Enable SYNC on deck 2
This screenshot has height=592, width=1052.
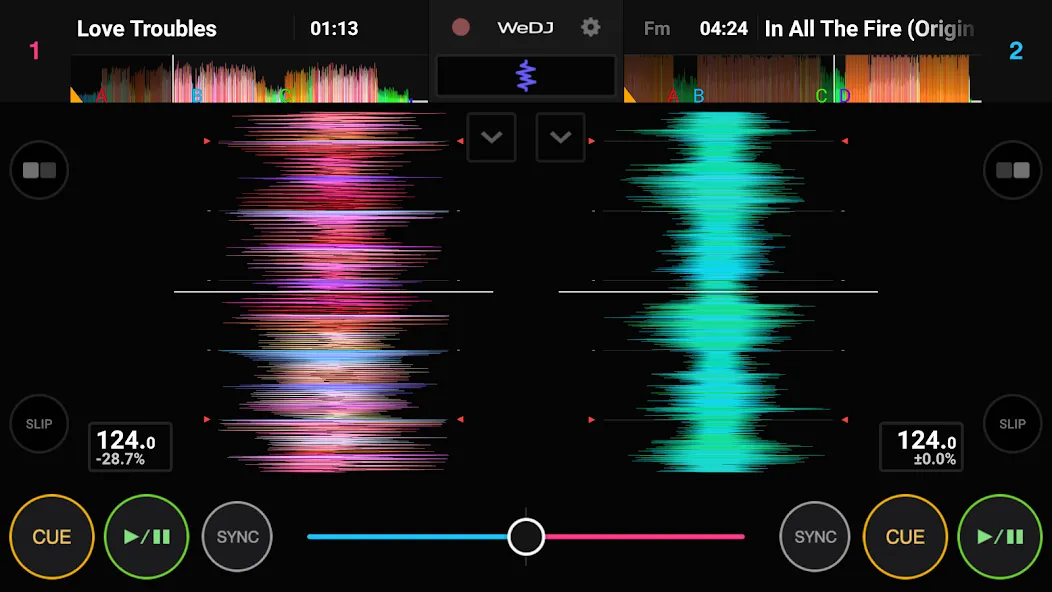point(815,536)
